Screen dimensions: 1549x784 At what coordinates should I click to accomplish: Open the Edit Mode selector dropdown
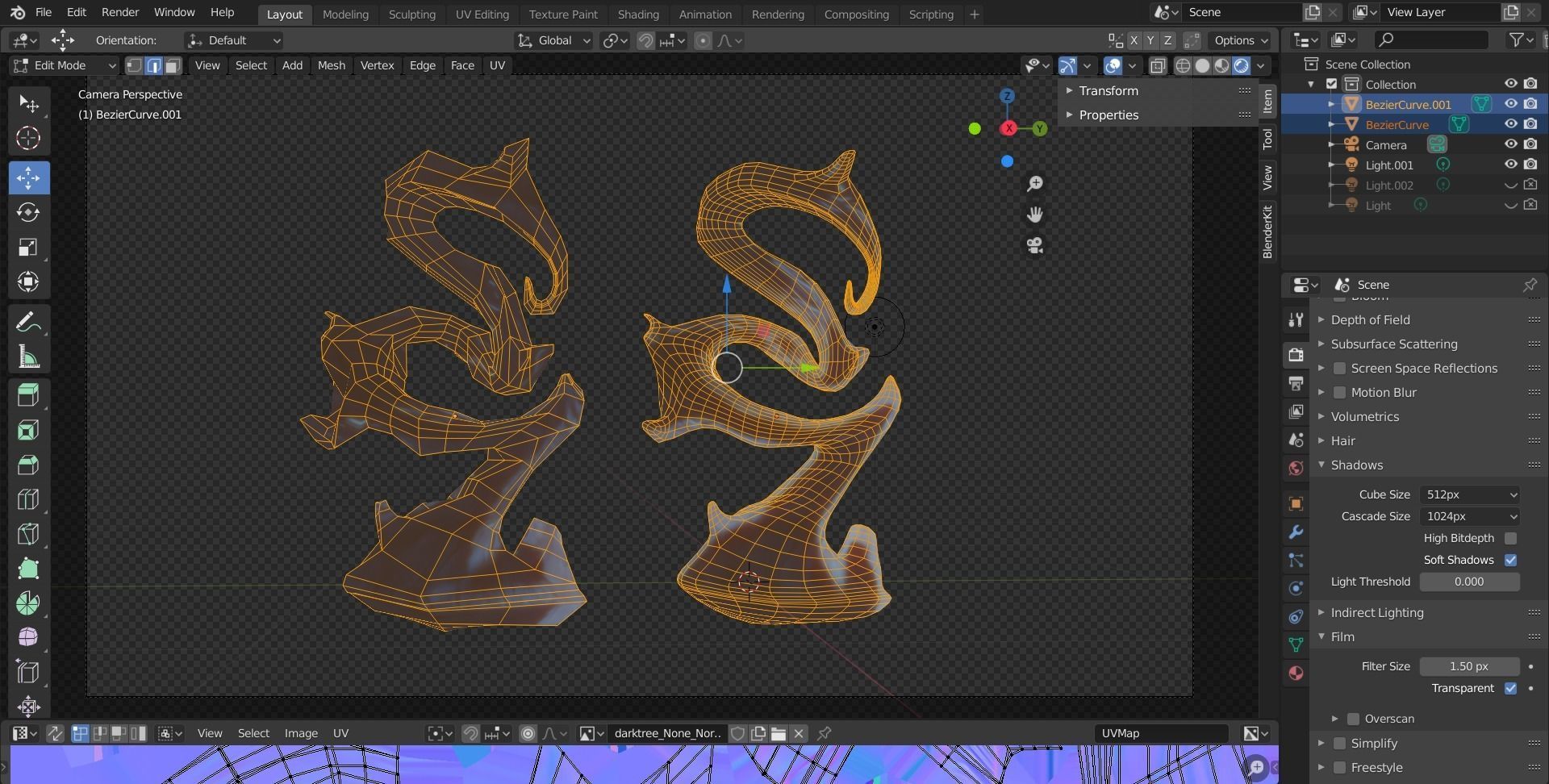coord(65,66)
